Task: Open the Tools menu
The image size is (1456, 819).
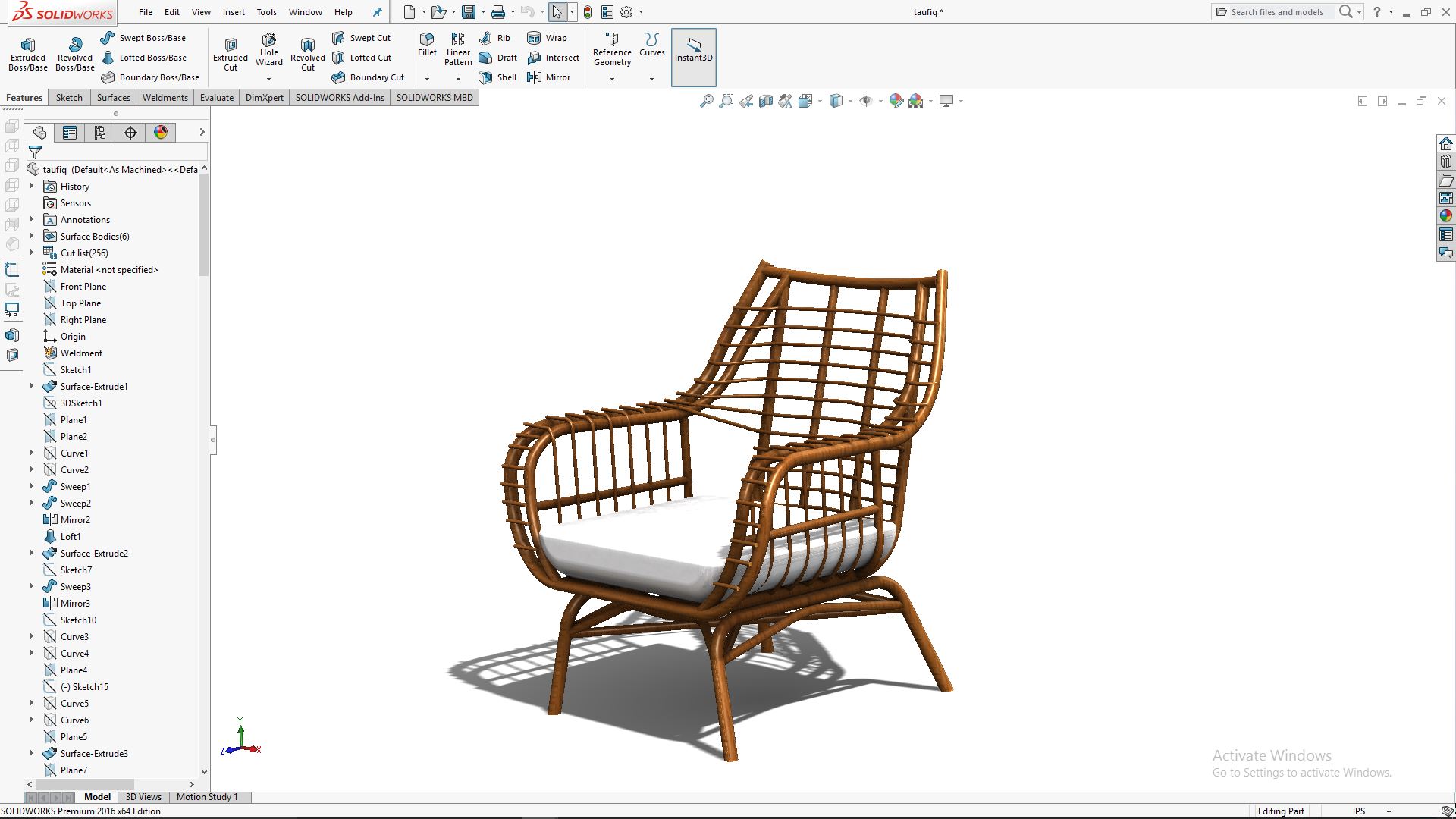Action: 266,12
